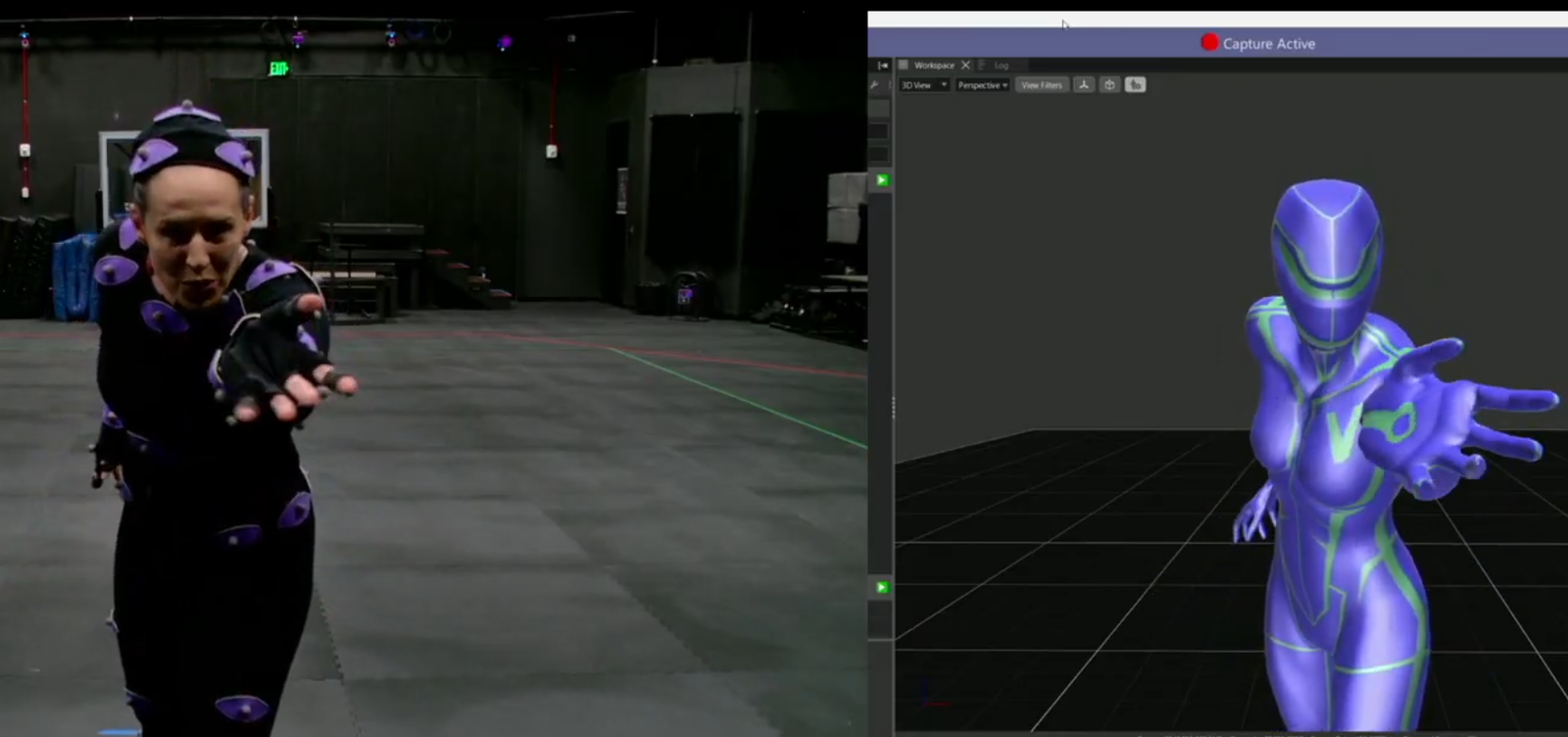The height and width of the screenshot is (737, 1568).
Task: Switch to the Workspace tab
Action: (x=933, y=65)
